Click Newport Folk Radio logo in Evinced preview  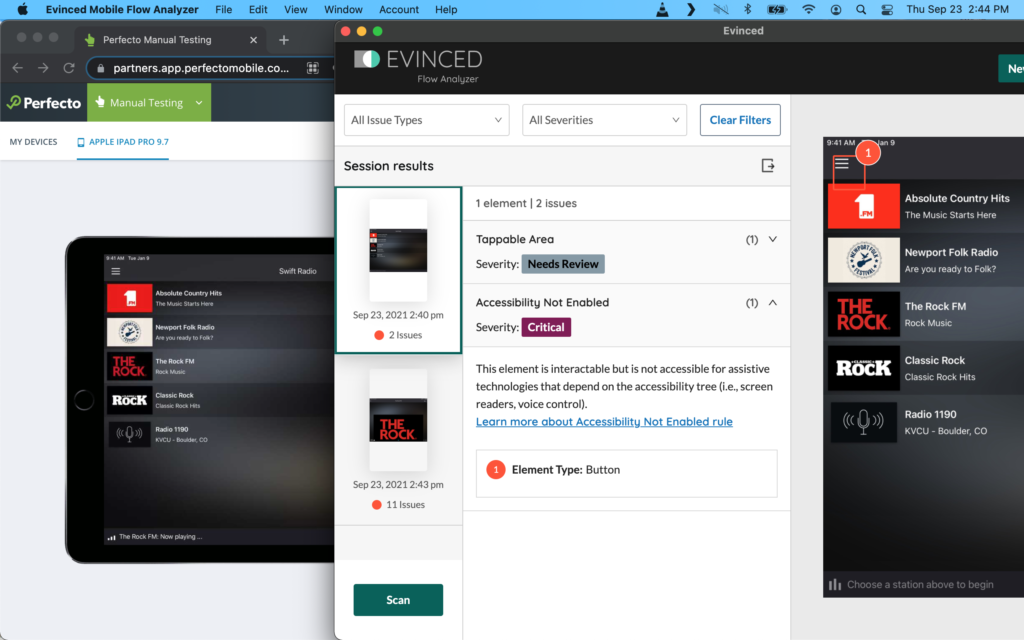tap(863, 260)
